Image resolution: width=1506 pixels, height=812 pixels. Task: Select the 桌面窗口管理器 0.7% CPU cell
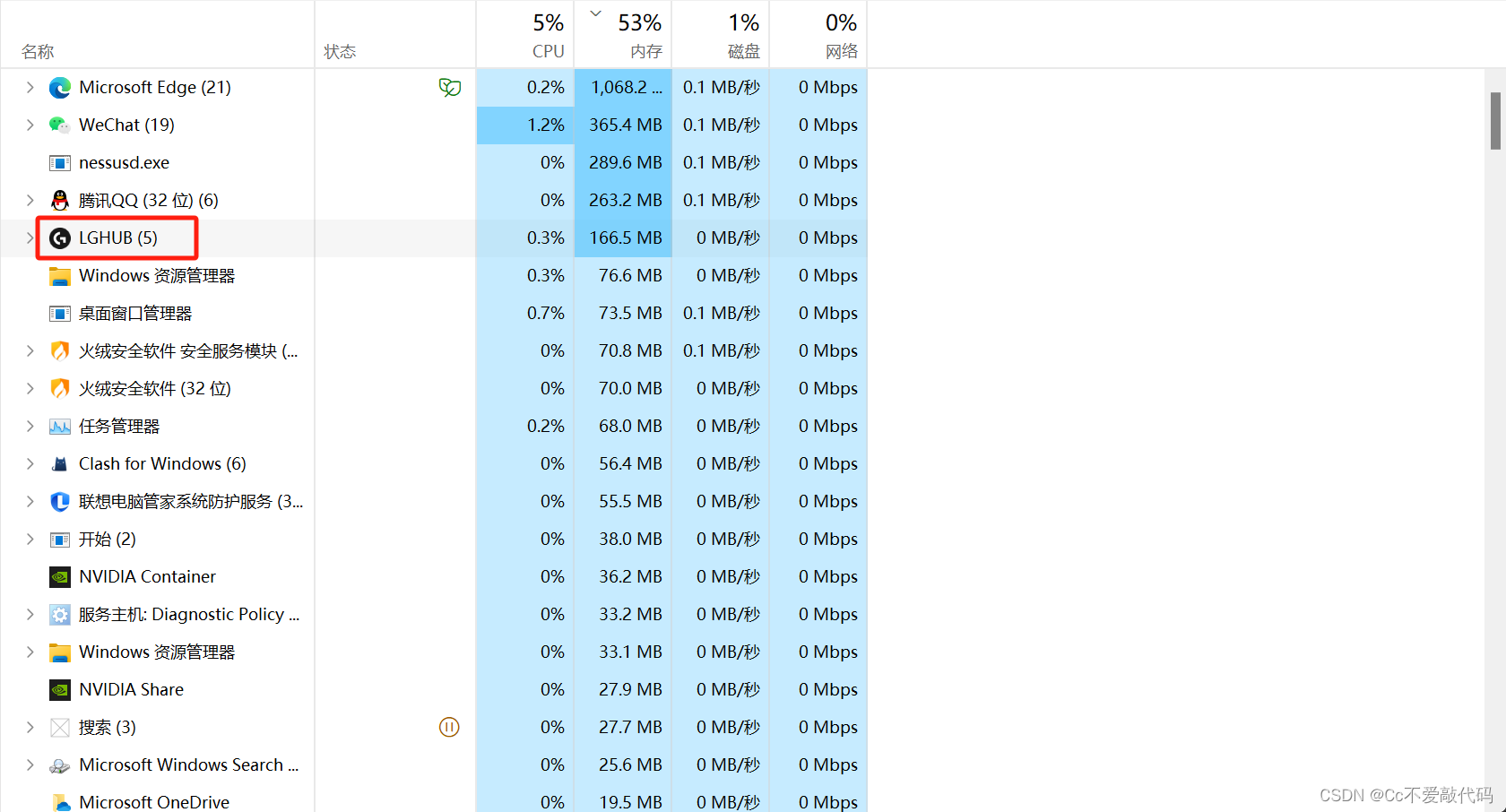click(x=525, y=314)
